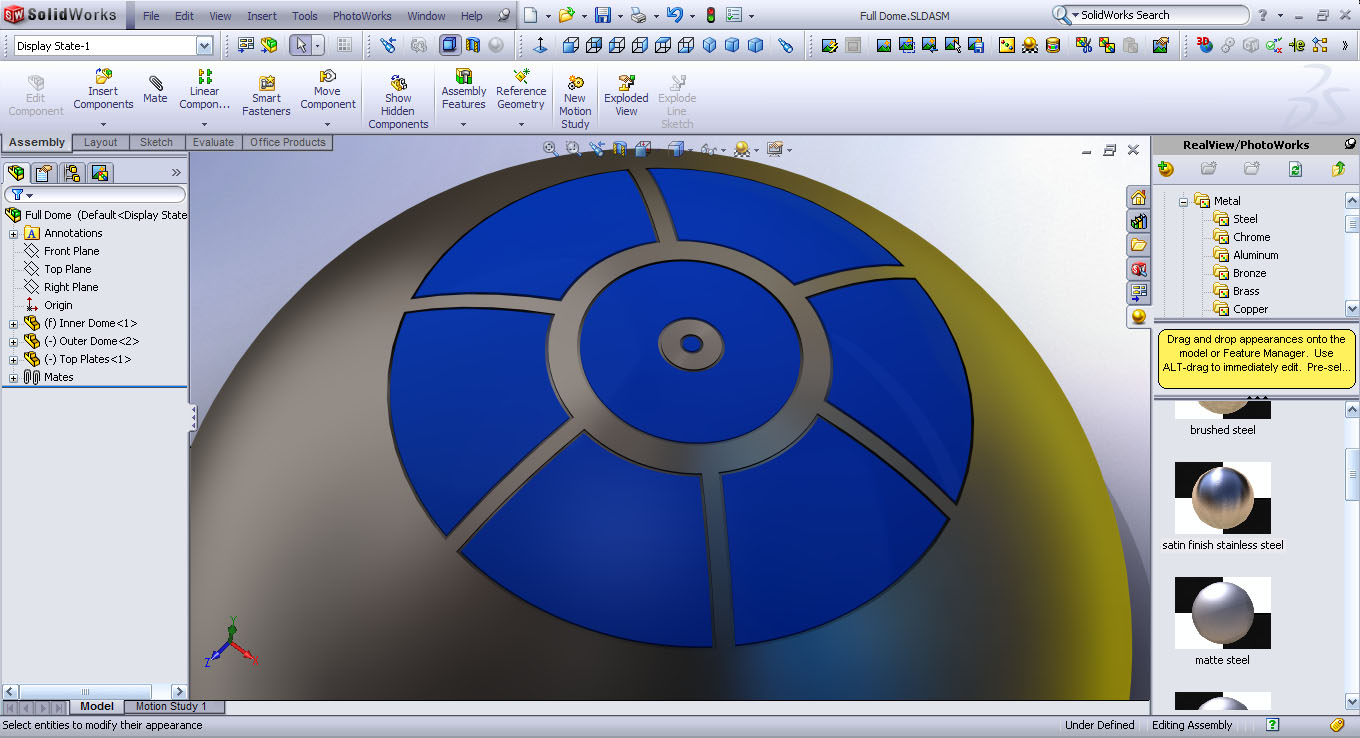This screenshot has height=738, width=1360.
Task: Open the DisplayManager appearance tab
Action: [100, 173]
